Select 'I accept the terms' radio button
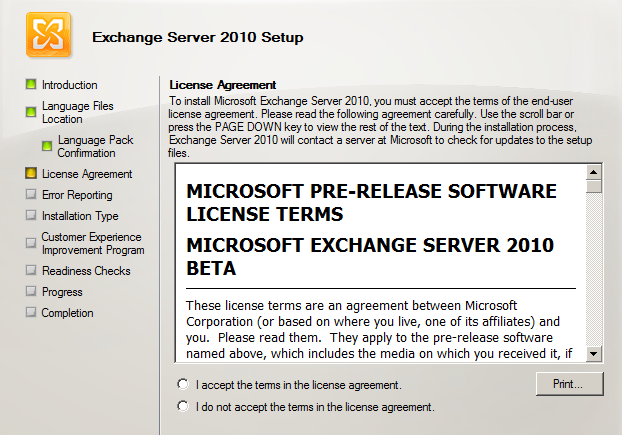Image resolution: width=622 pixels, height=435 pixels. tap(182, 384)
